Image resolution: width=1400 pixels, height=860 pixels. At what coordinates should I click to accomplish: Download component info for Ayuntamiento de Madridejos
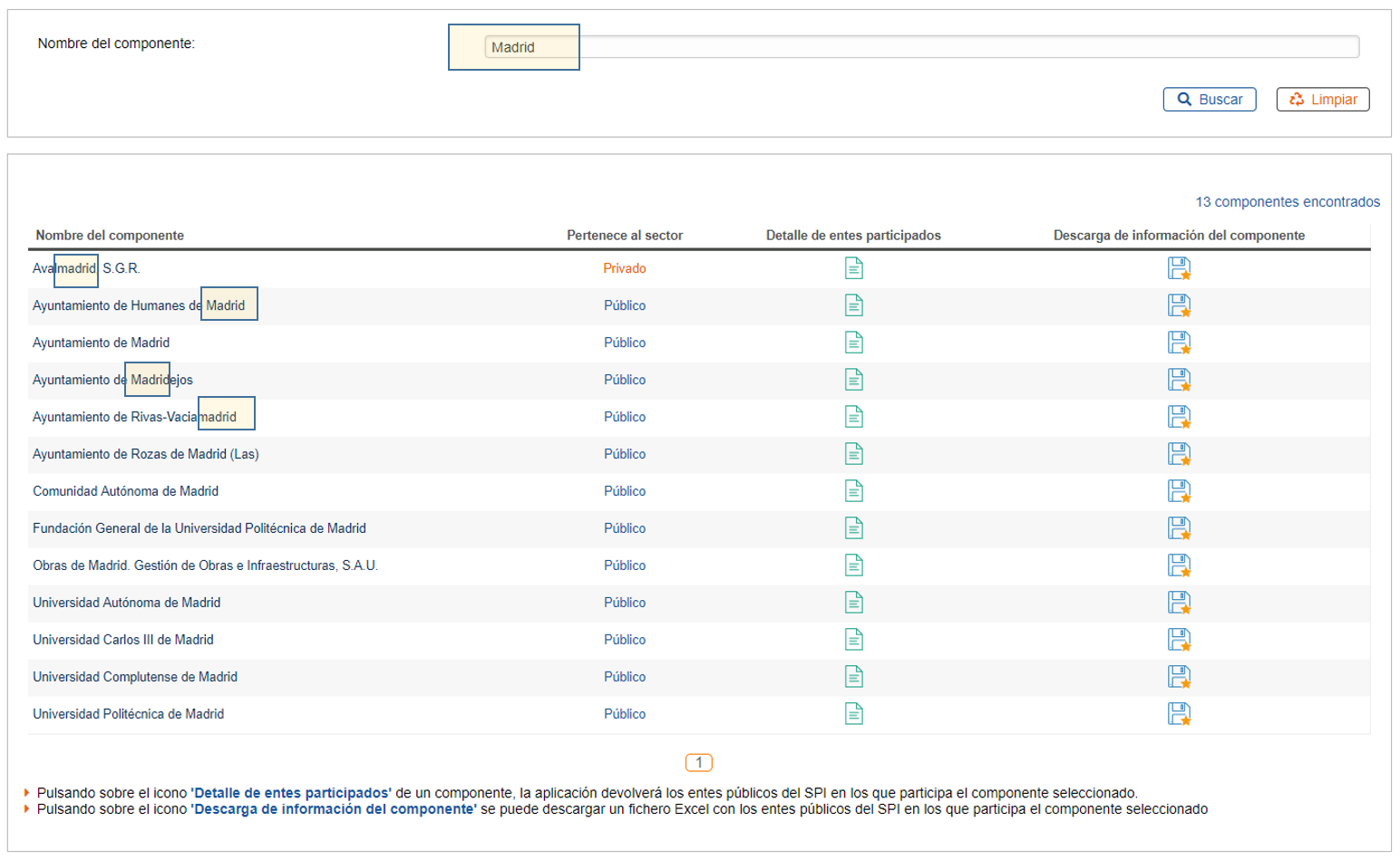coord(1179,380)
